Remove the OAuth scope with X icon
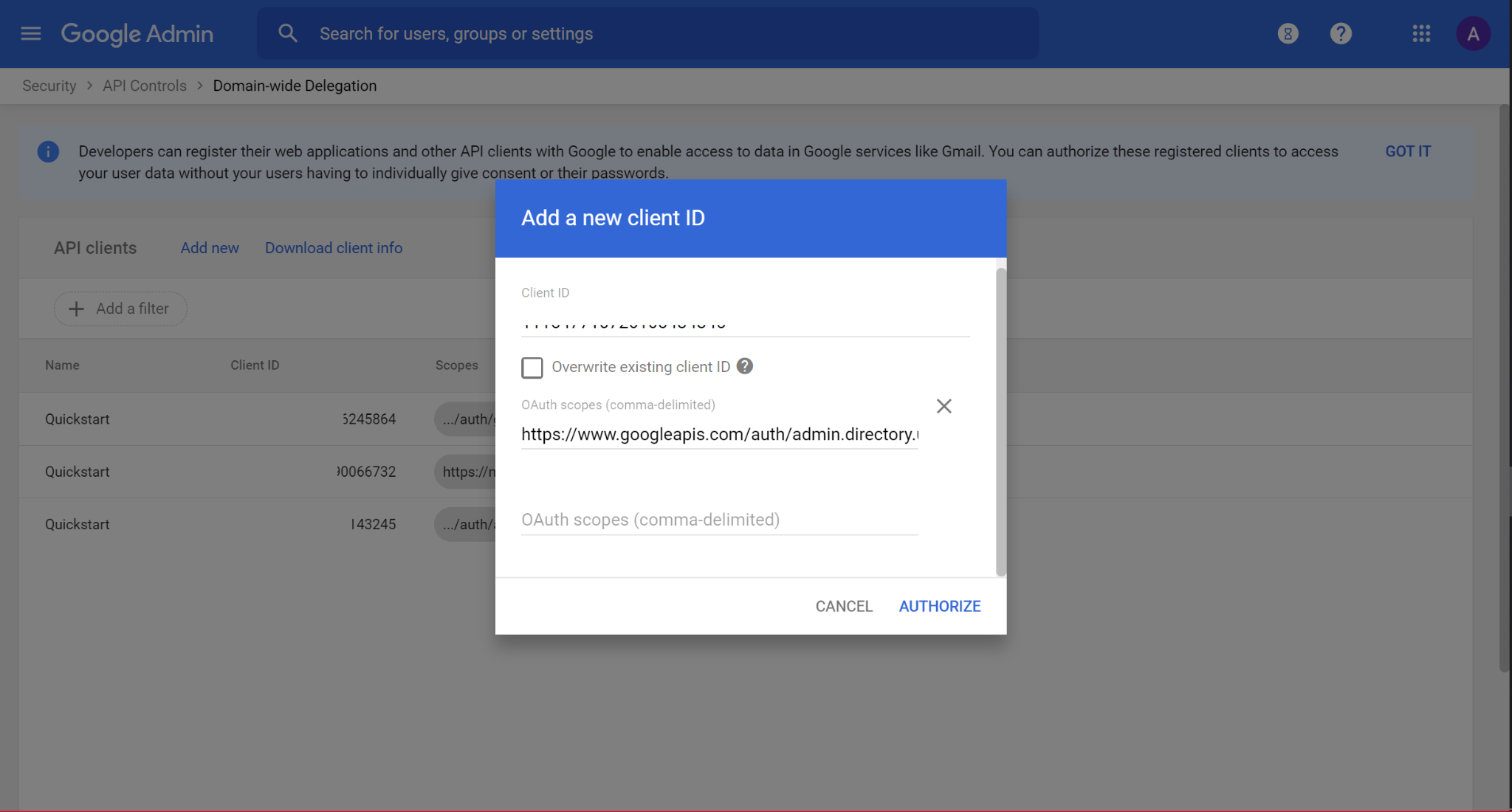Viewport: 1512px width, 812px height. pos(944,406)
